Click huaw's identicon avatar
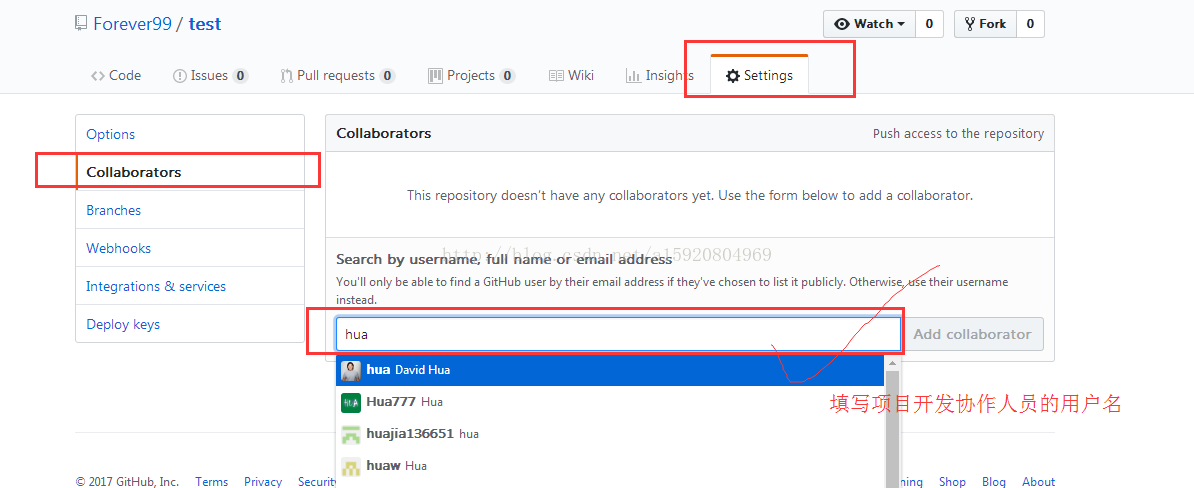This screenshot has width=1194, height=488. click(350, 467)
